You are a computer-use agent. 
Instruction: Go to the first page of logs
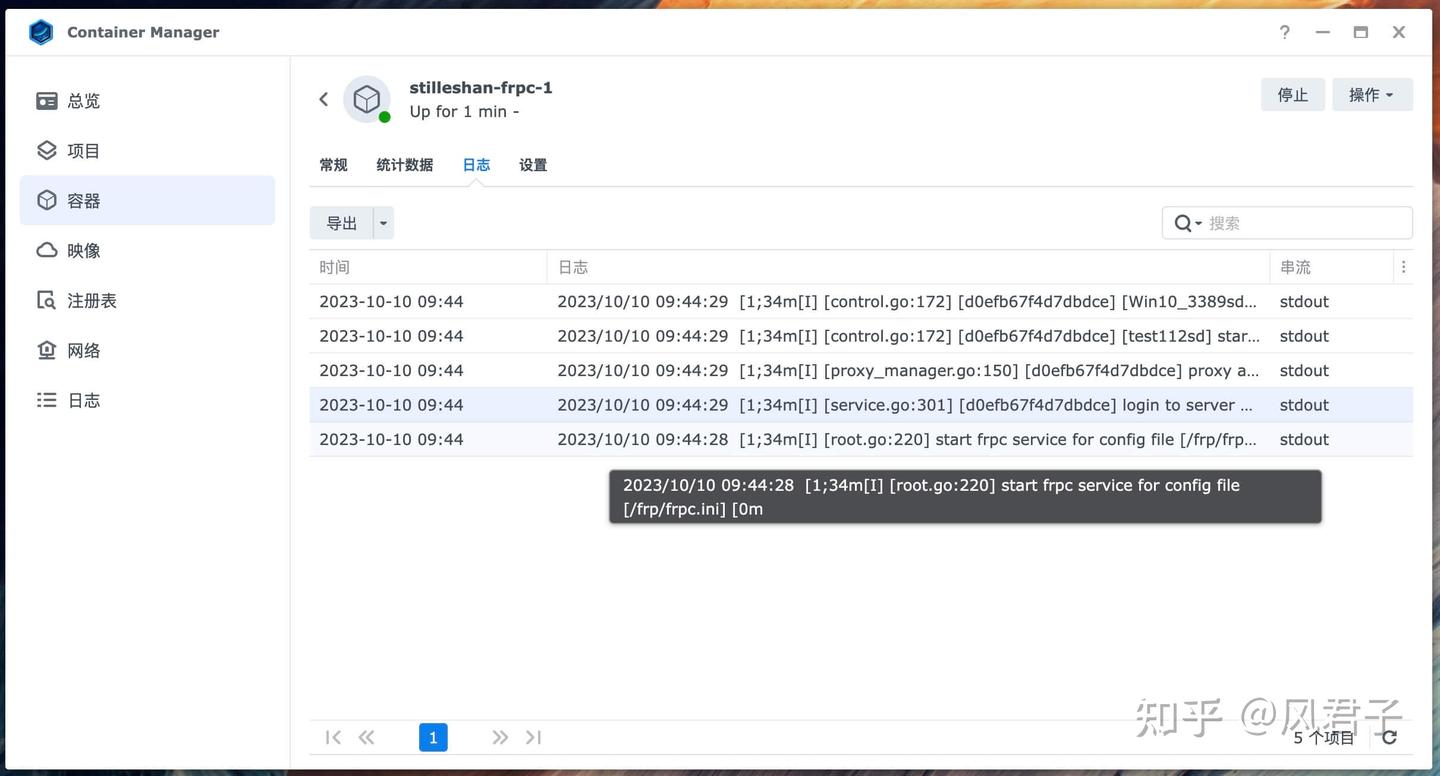coord(333,737)
